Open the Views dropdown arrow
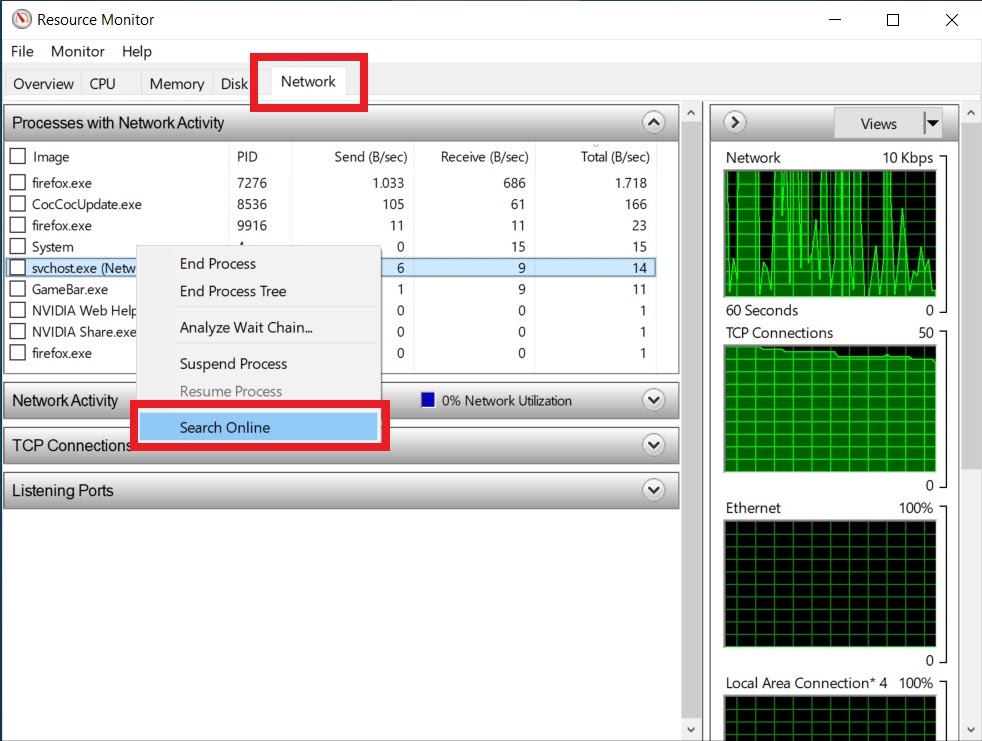 933,123
